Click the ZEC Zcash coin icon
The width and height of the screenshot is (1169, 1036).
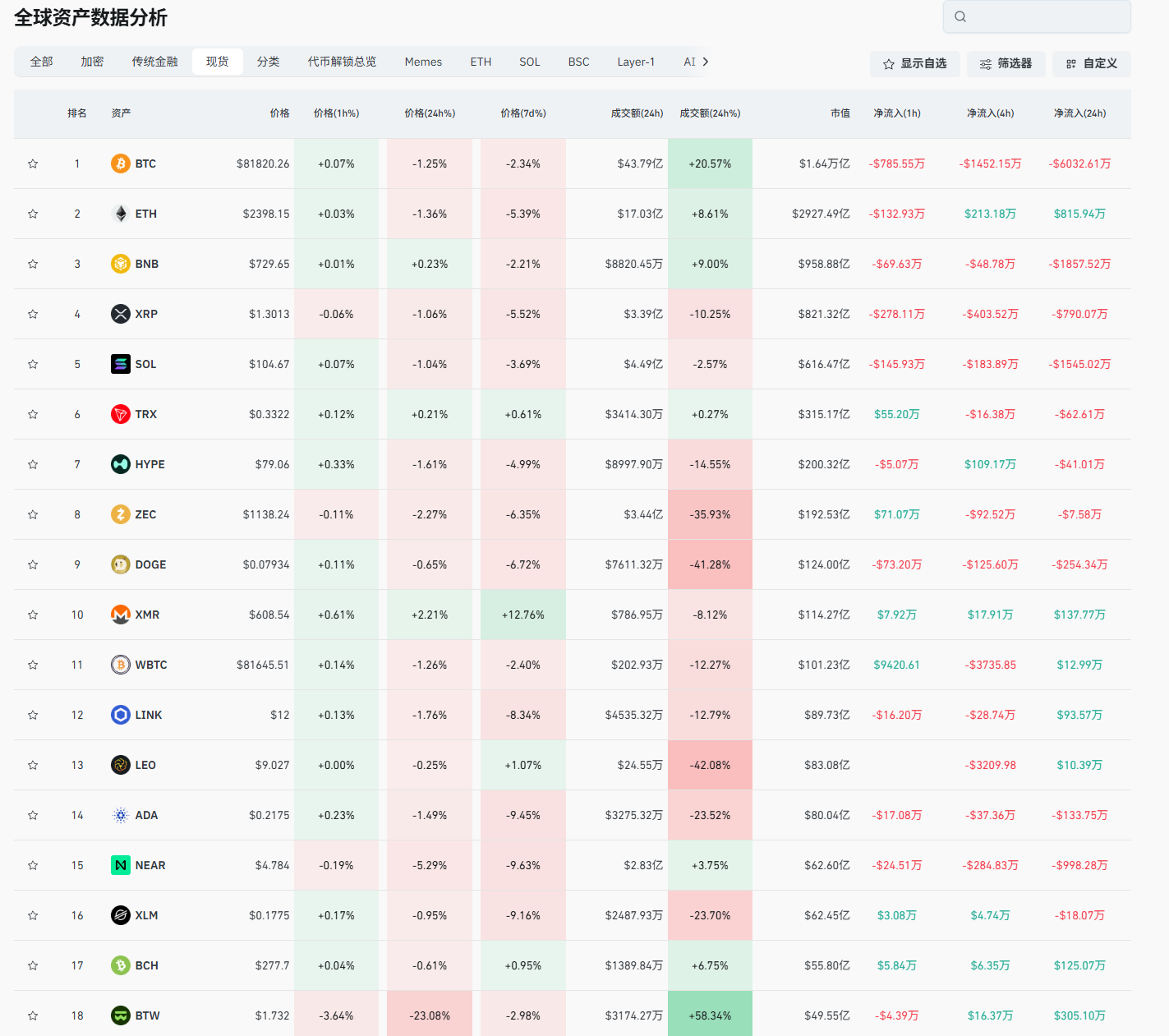click(121, 514)
